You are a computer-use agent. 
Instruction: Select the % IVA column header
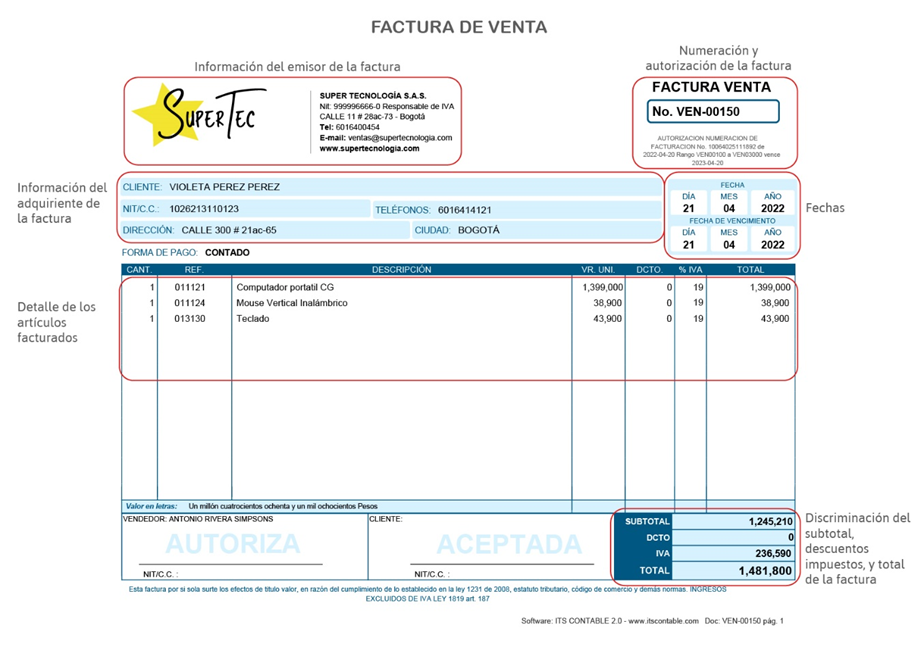pyautogui.click(x=690, y=268)
